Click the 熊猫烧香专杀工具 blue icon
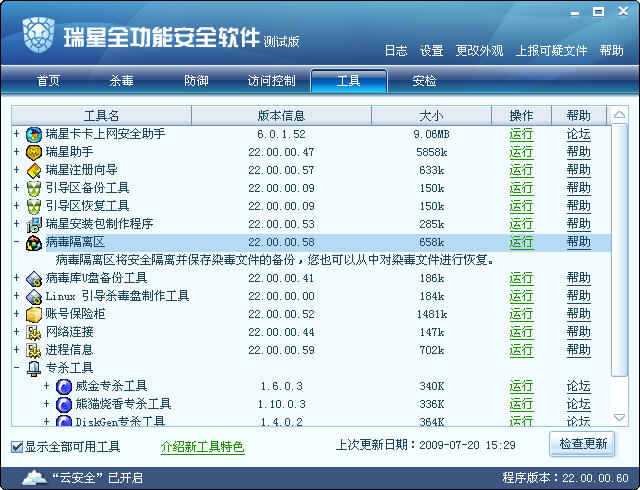 click(x=64, y=404)
